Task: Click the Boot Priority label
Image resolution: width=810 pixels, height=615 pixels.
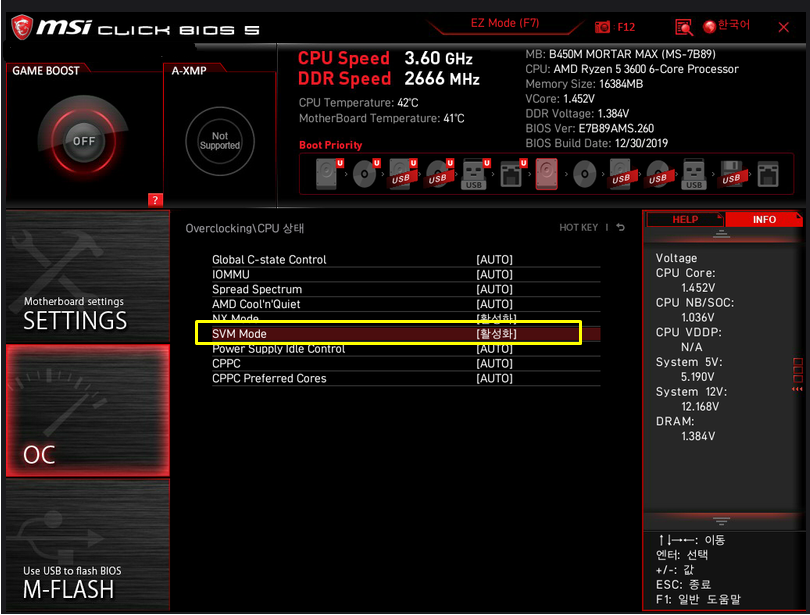Action: coord(331,145)
